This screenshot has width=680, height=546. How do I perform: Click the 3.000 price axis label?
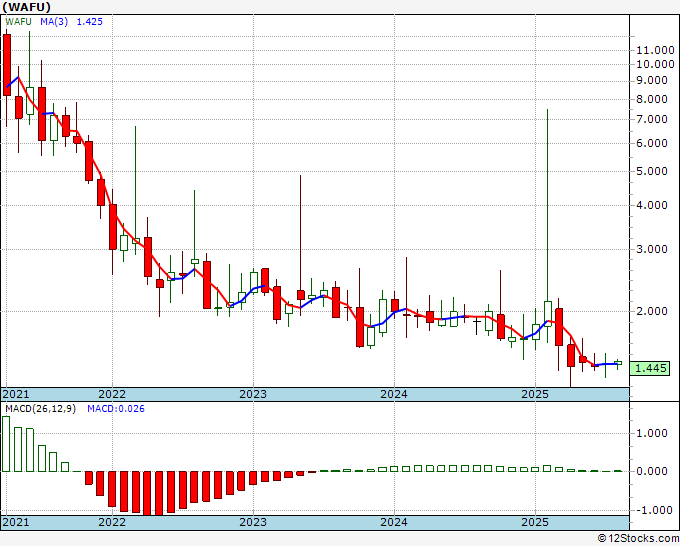click(x=651, y=249)
